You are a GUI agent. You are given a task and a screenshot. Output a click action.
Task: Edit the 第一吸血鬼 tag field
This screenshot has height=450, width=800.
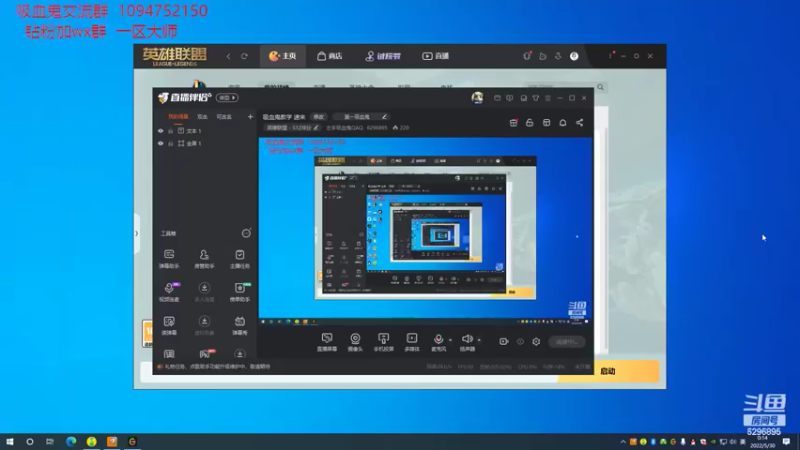361,117
